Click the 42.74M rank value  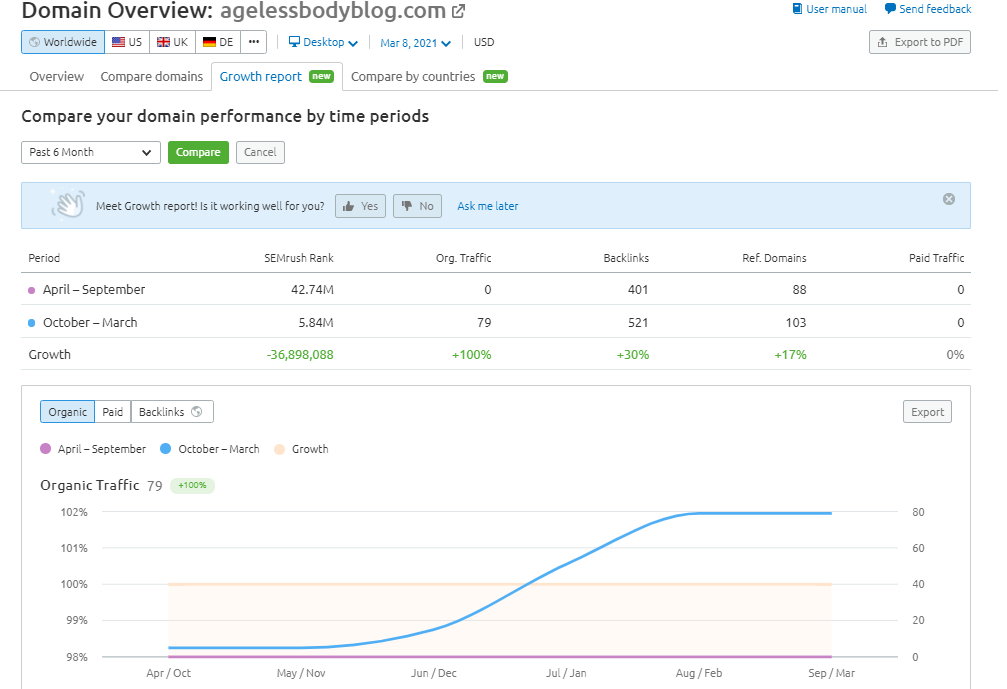coord(312,290)
